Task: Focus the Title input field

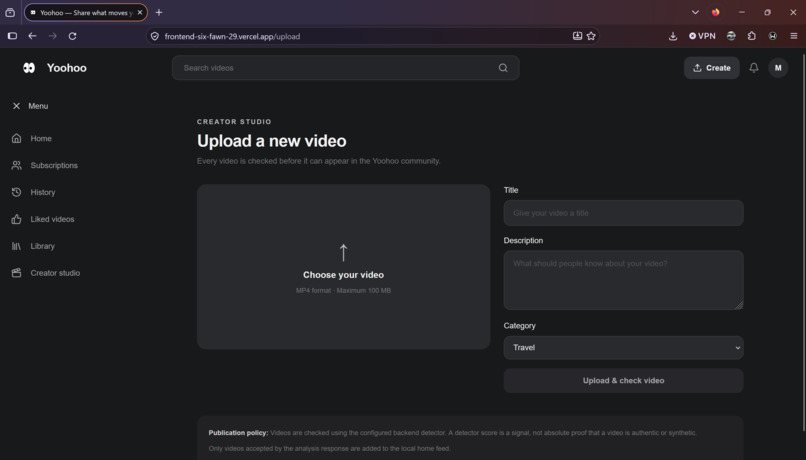Action: (624, 213)
